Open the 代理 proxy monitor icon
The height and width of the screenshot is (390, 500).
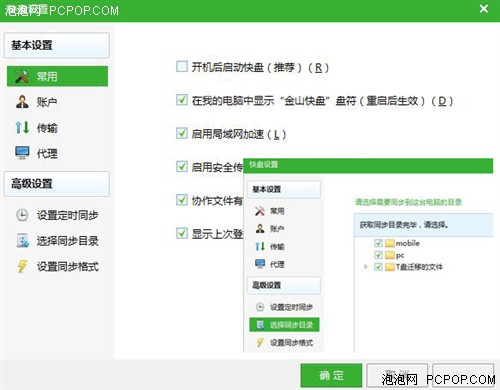(x=22, y=153)
